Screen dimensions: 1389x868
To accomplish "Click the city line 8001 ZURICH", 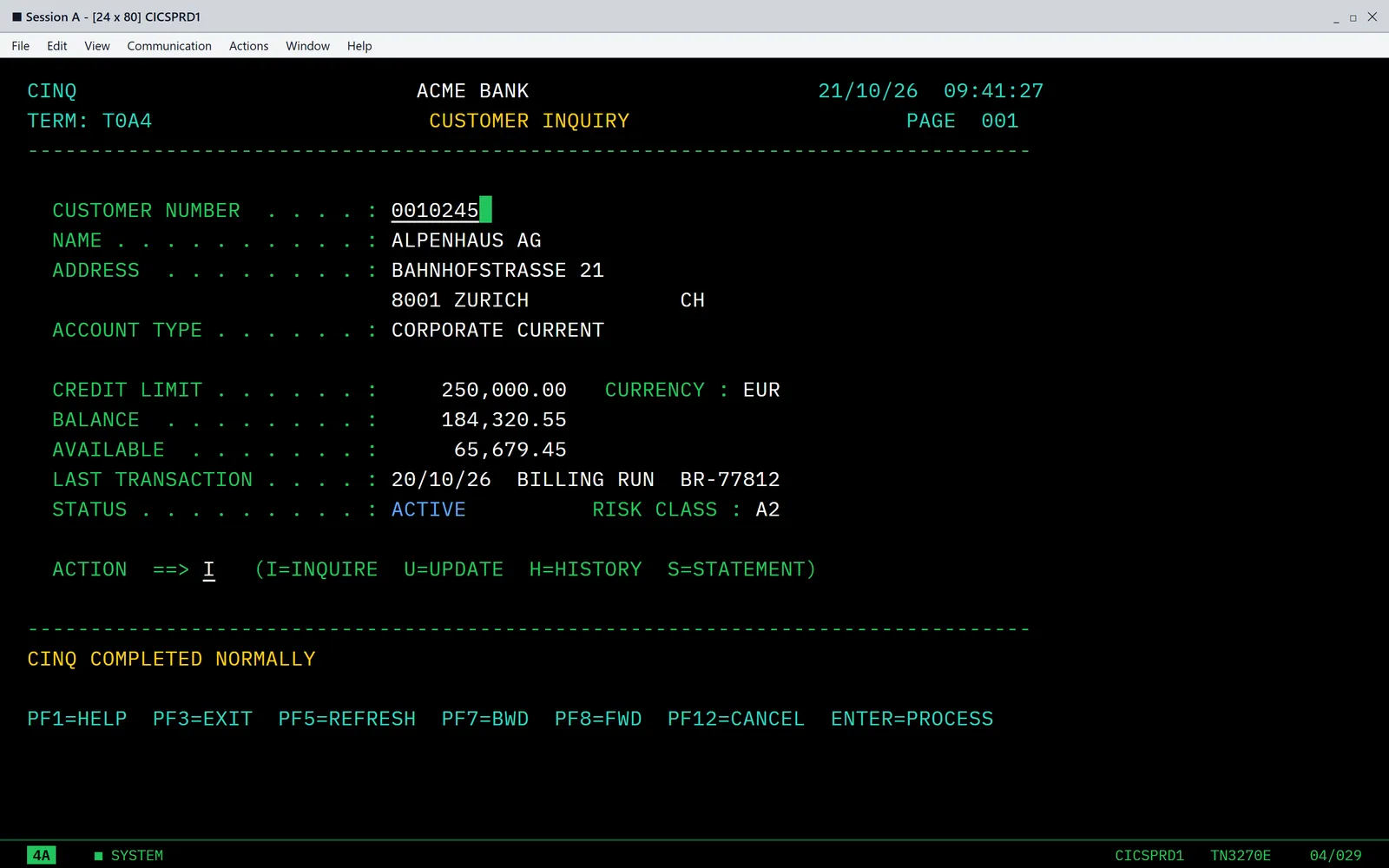I will pos(460,300).
